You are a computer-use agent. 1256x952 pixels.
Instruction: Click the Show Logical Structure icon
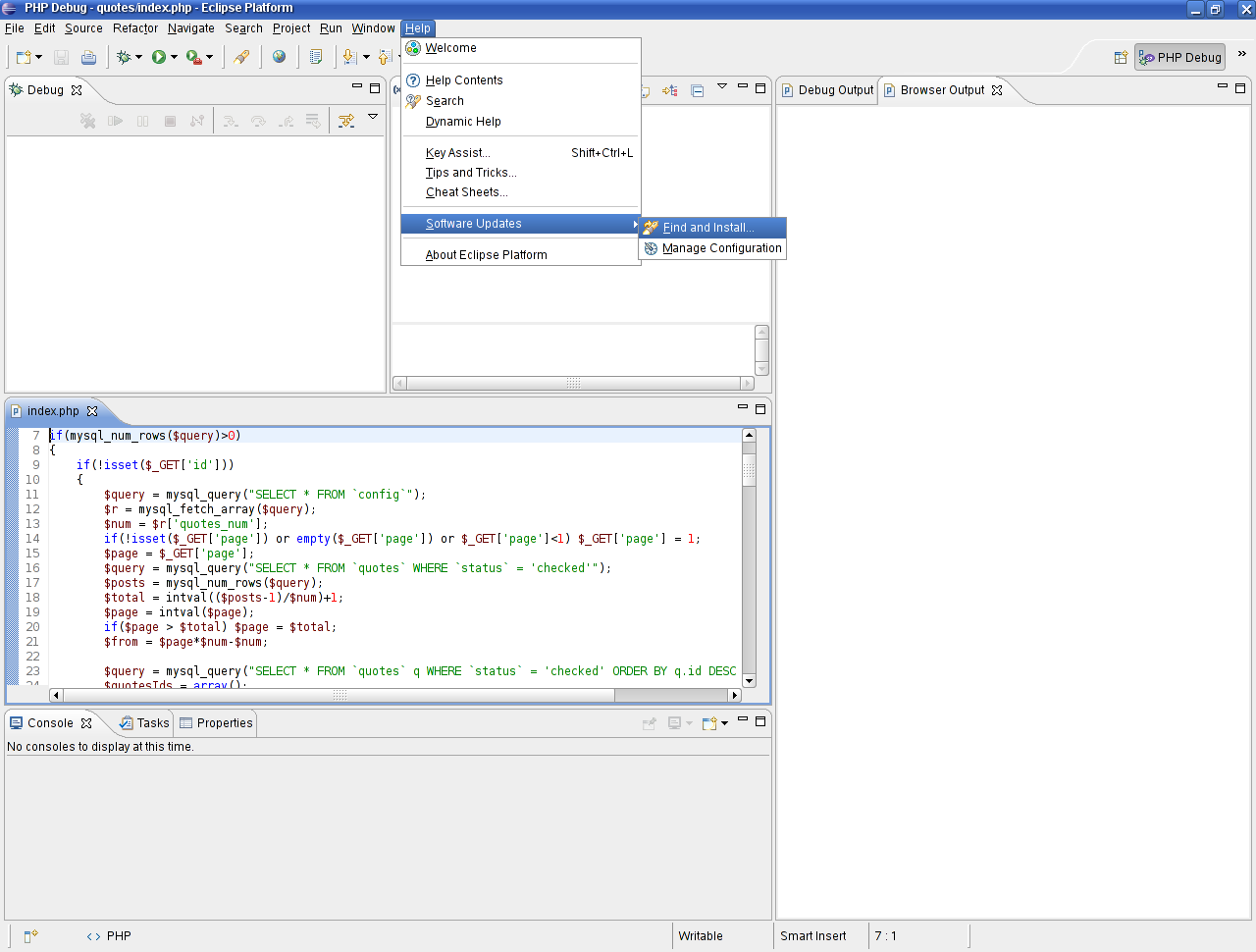coord(670,90)
